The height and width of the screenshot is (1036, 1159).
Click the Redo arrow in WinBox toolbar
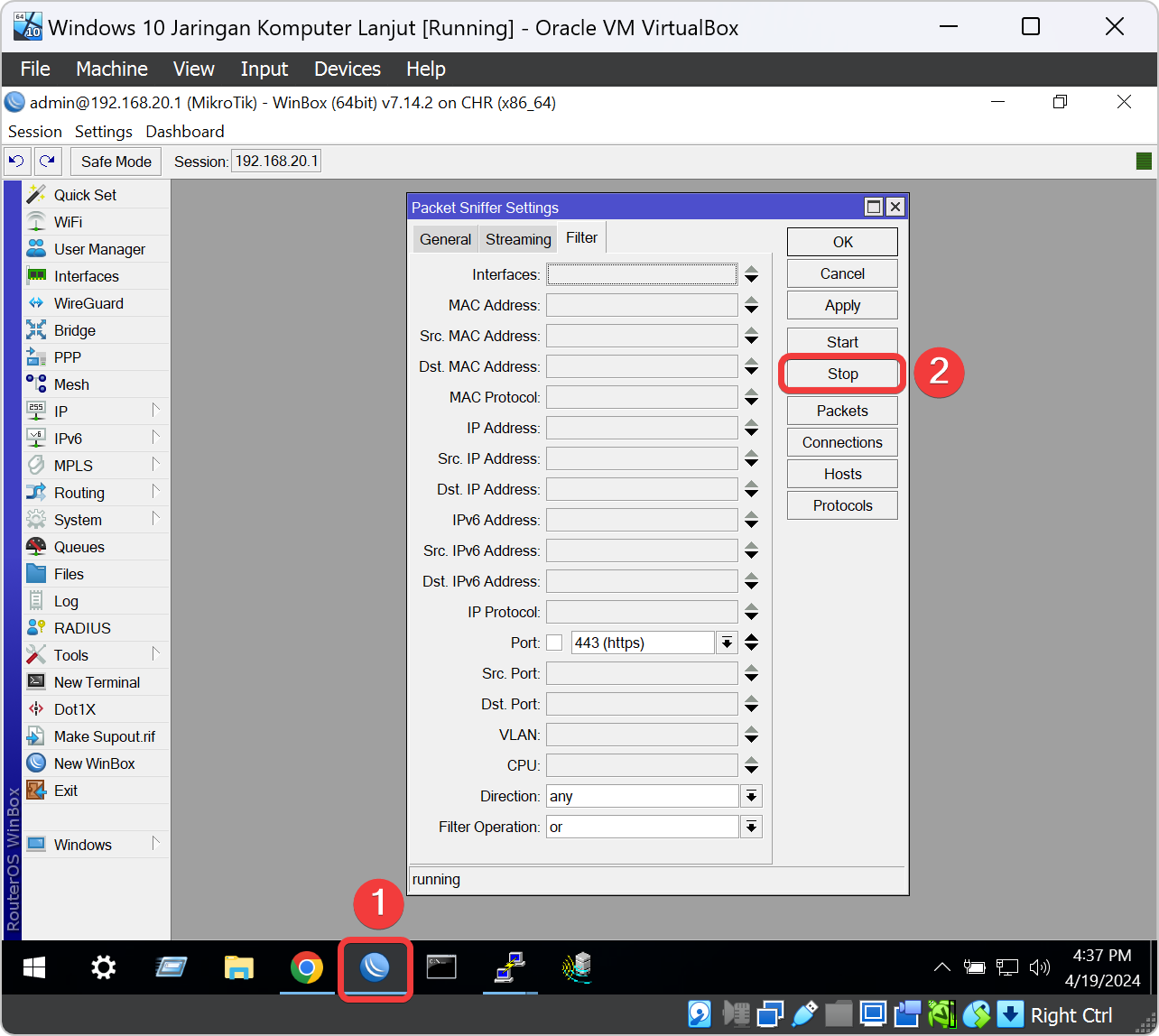pos(47,162)
